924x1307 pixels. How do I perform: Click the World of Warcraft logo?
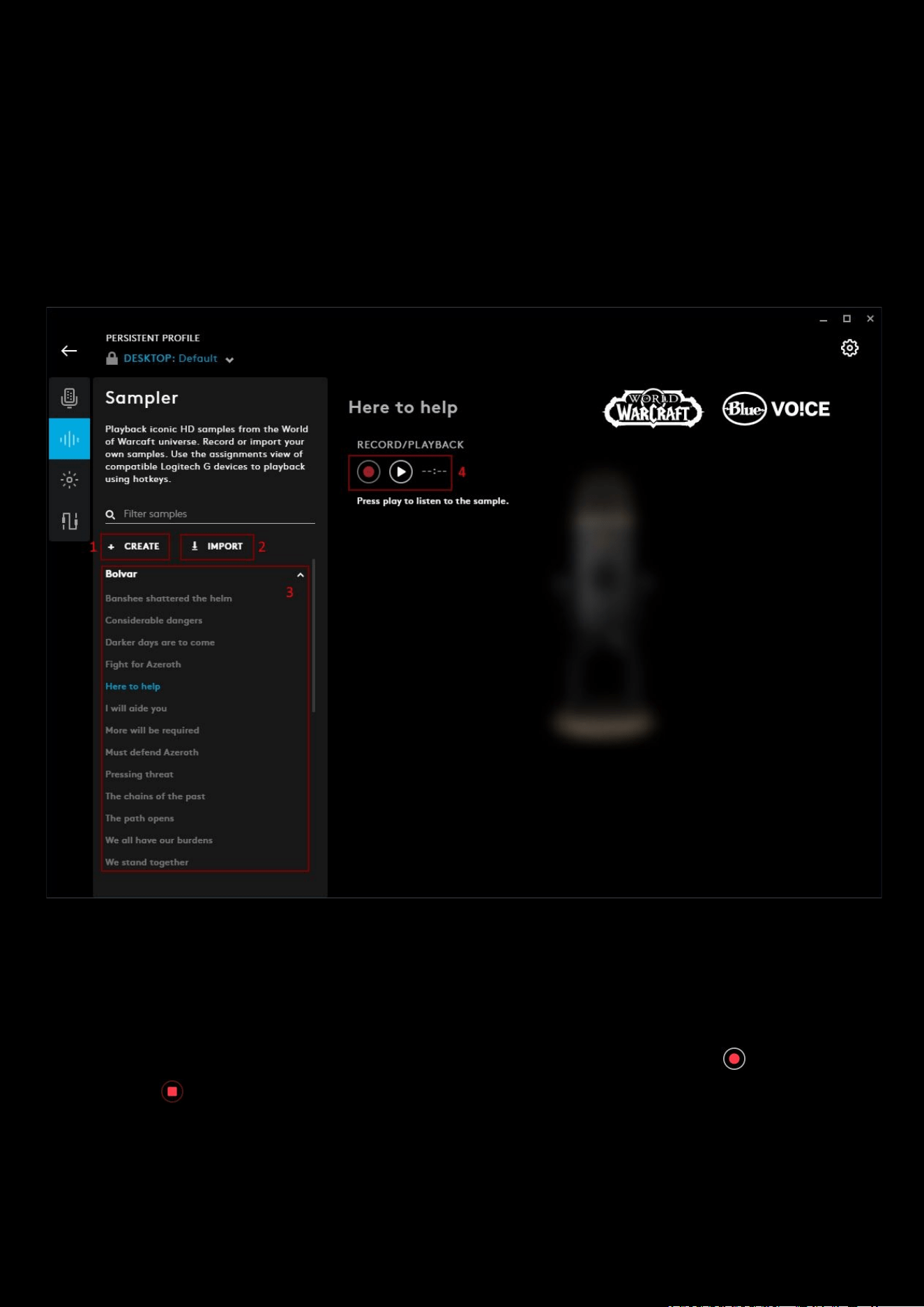click(x=653, y=409)
